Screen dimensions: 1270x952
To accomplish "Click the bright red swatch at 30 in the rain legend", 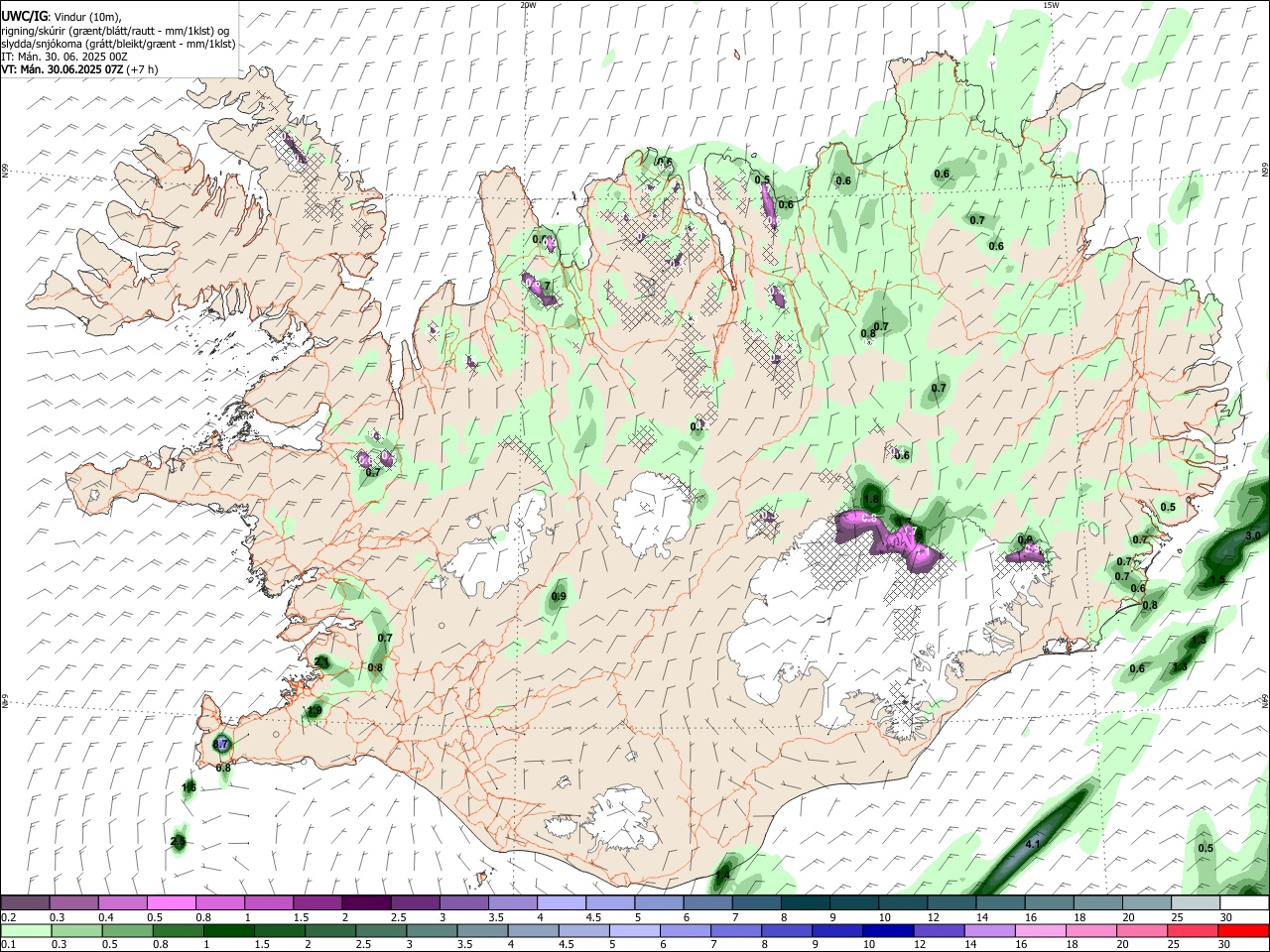I will [1244, 931].
